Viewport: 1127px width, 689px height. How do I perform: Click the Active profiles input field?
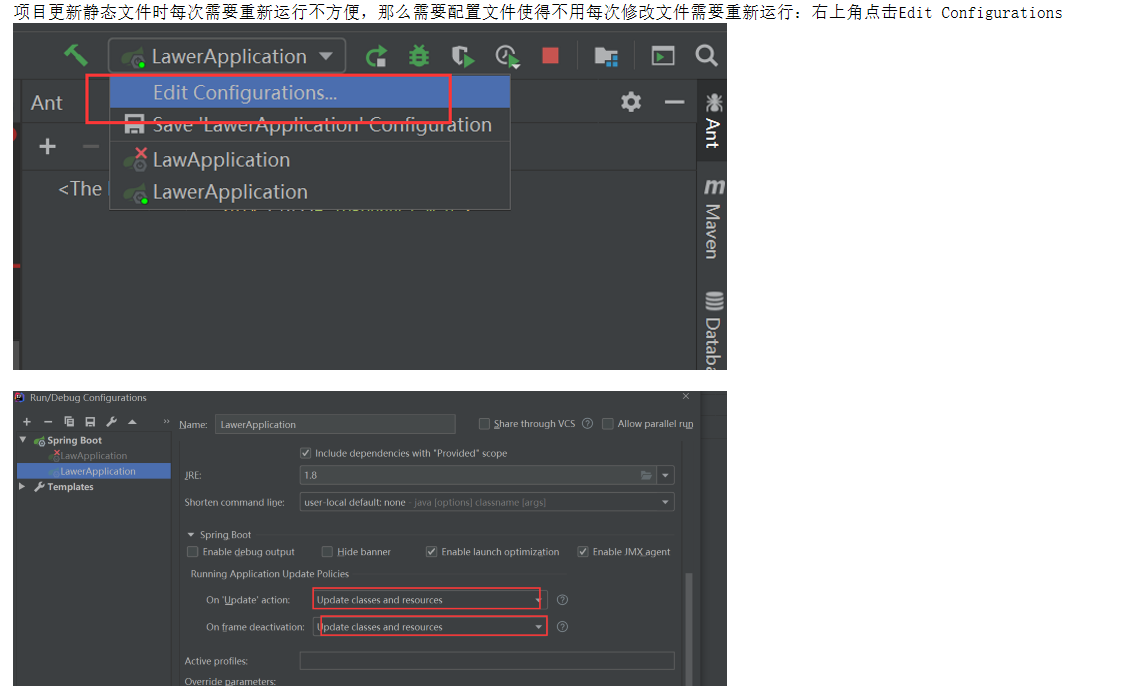(487, 660)
